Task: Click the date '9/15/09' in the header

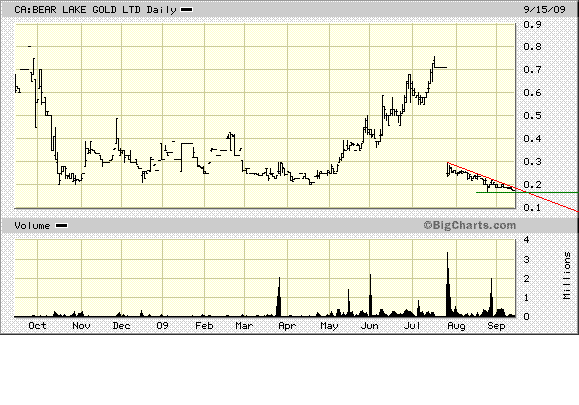Action: 545,9
